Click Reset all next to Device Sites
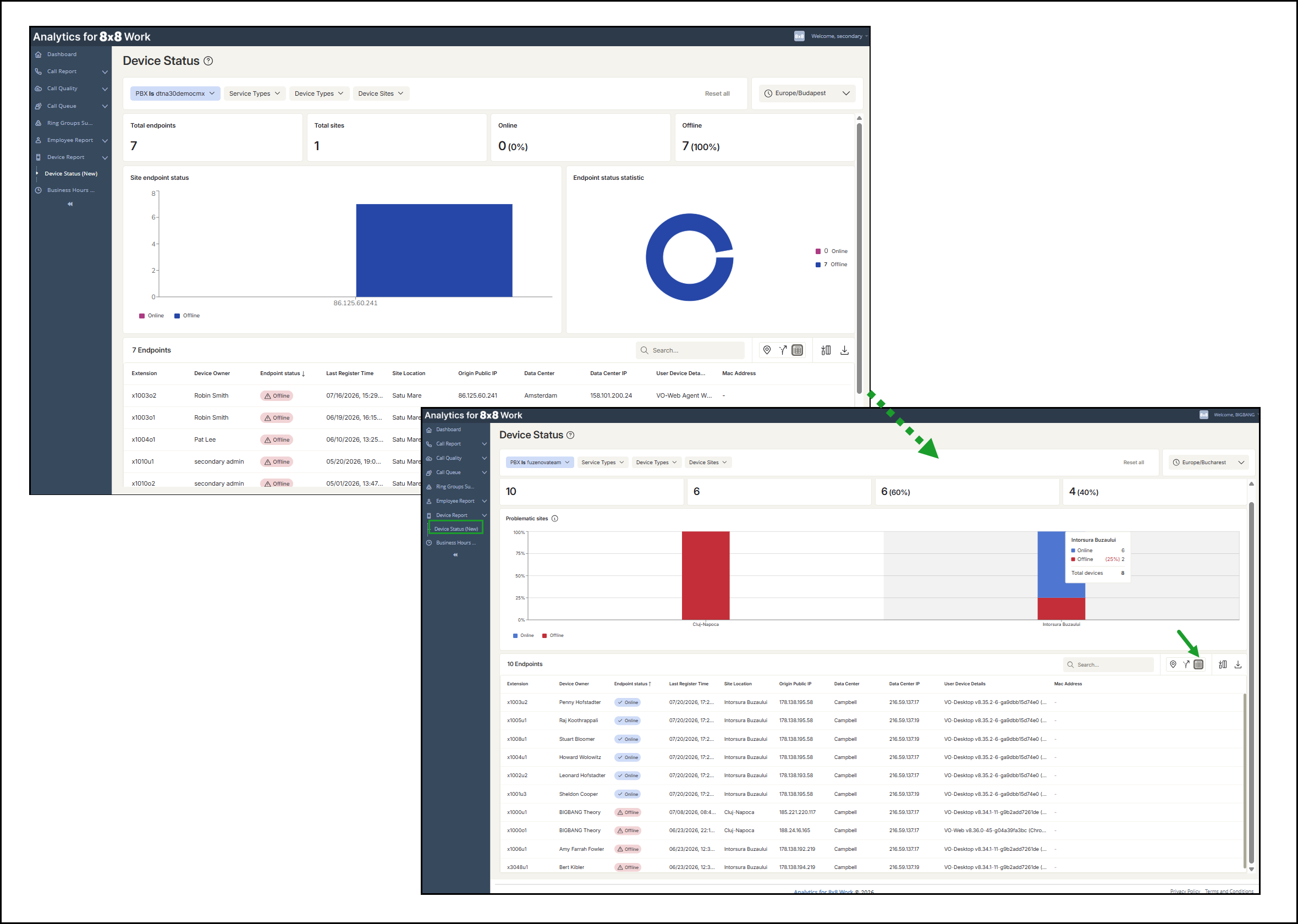The height and width of the screenshot is (924, 1298). [x=717, y=94]
